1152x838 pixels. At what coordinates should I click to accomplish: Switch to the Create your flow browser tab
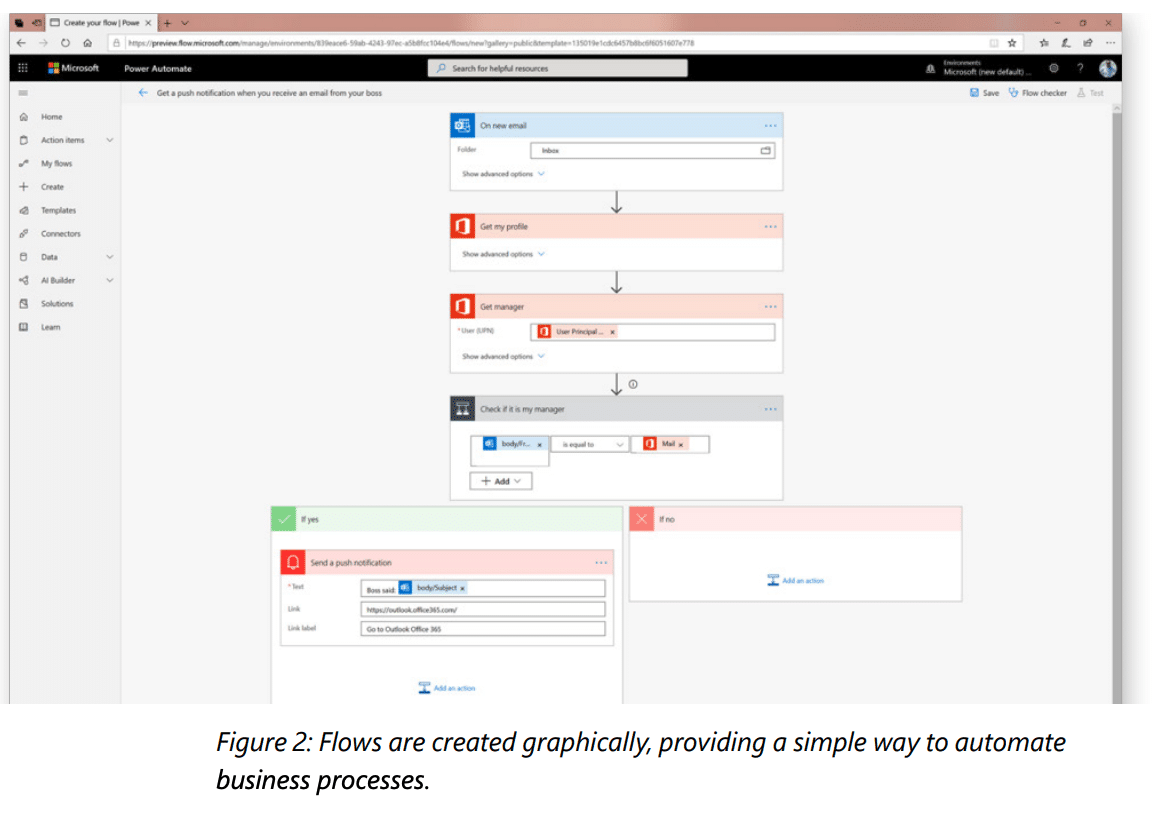(101, 23)
